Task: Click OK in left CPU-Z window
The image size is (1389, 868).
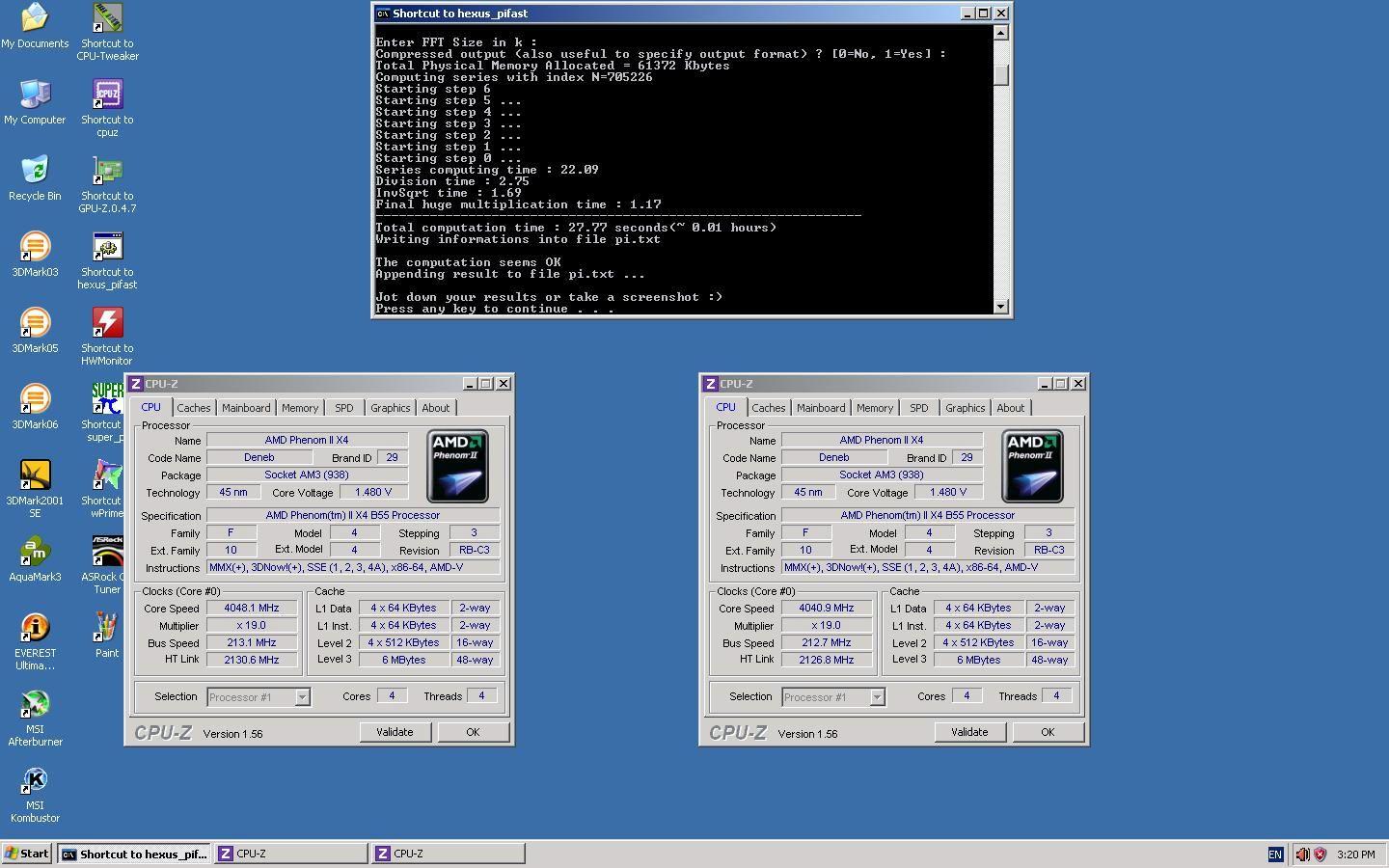Action: click(x=473, y=732)
